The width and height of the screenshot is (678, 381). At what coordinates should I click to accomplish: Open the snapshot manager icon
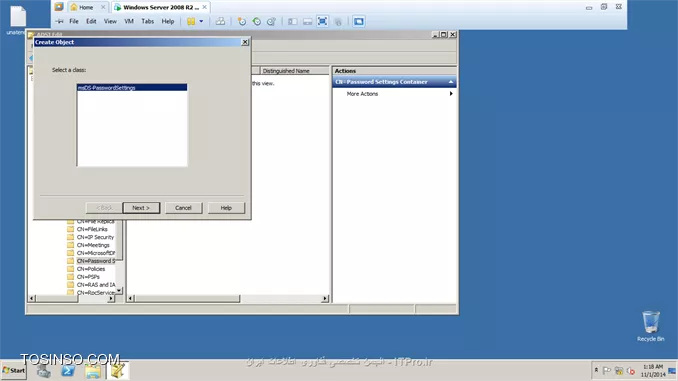point(271,21)
